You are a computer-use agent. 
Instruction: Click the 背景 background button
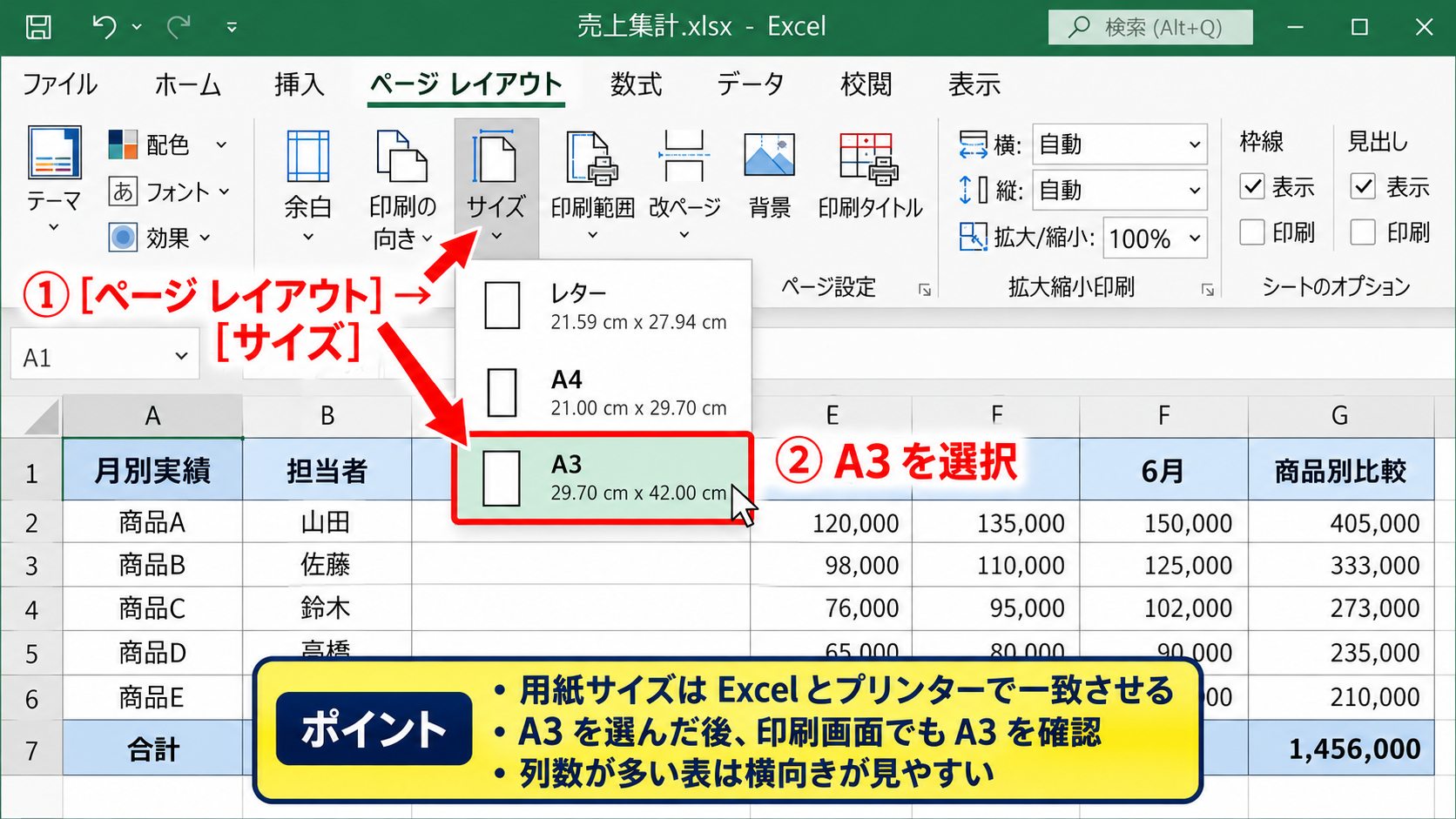click(770, 174)
